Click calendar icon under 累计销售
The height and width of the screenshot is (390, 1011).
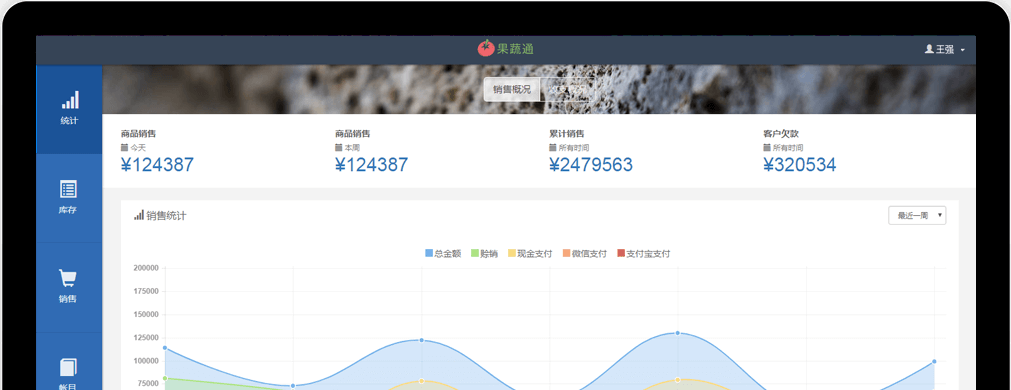click(x=552, y=148)
